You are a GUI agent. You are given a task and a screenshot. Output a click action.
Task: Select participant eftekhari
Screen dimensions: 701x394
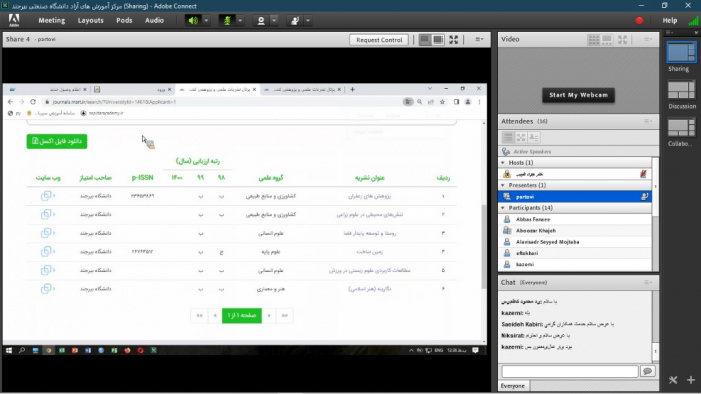(x=575, y=253)
